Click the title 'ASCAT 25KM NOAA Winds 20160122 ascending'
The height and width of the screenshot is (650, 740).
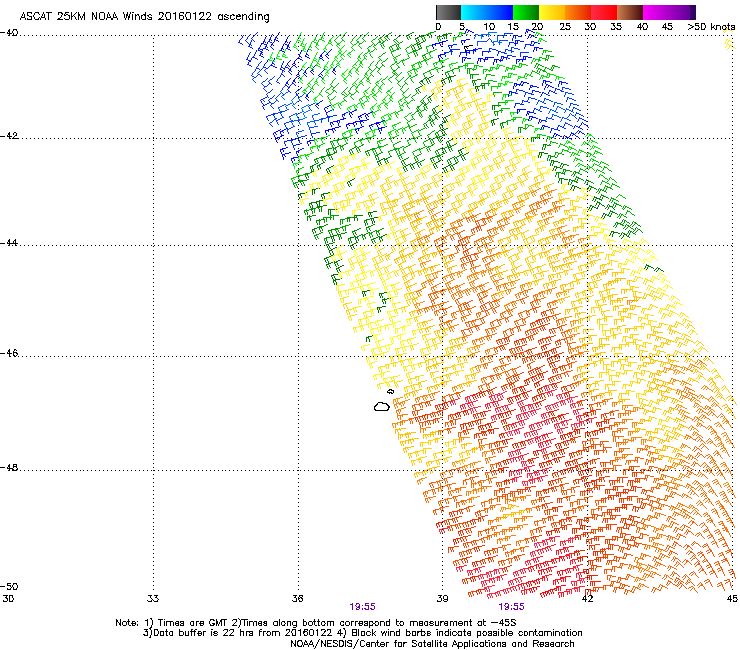(144, 16)
